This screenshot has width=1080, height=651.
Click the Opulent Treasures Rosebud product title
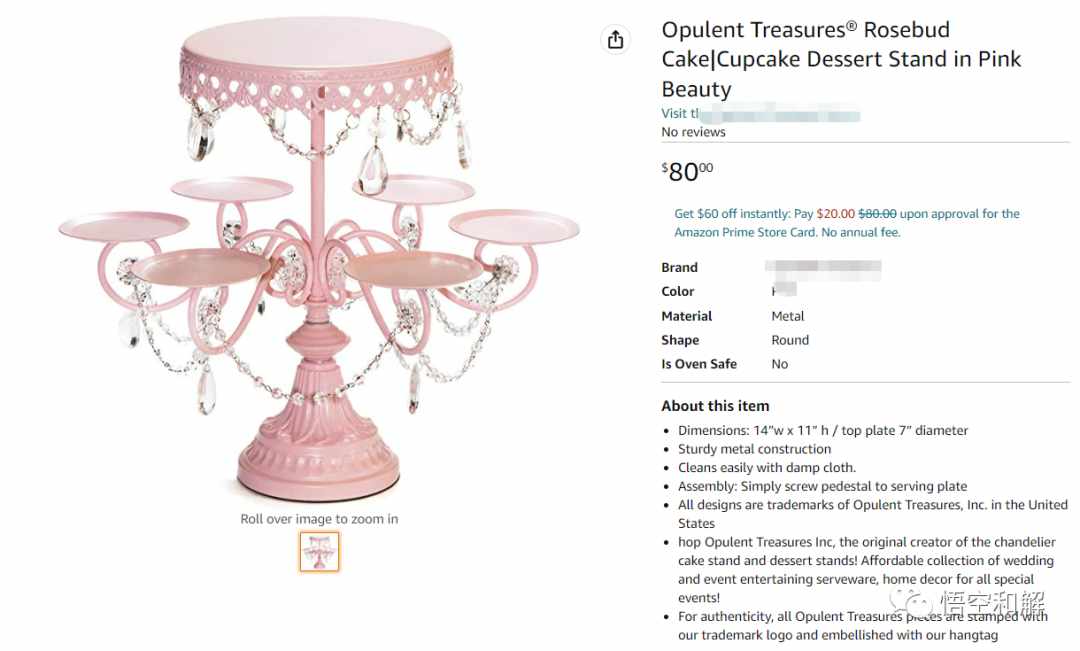[841, 59]
